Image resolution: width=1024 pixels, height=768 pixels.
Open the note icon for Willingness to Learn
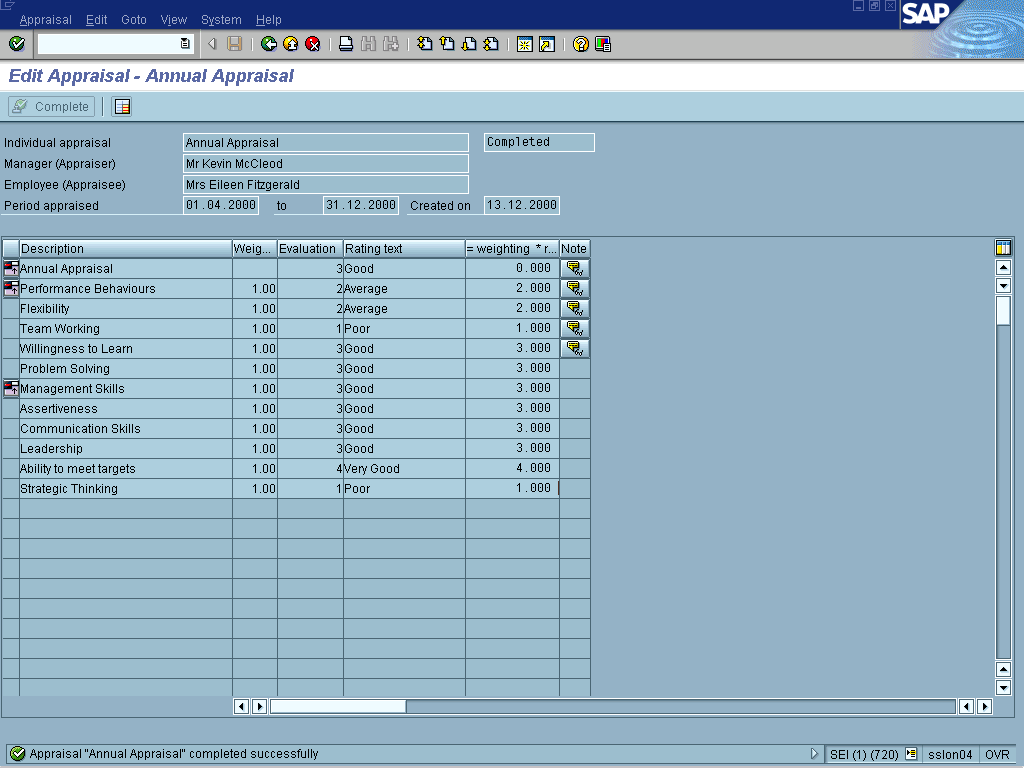(575, 348)
